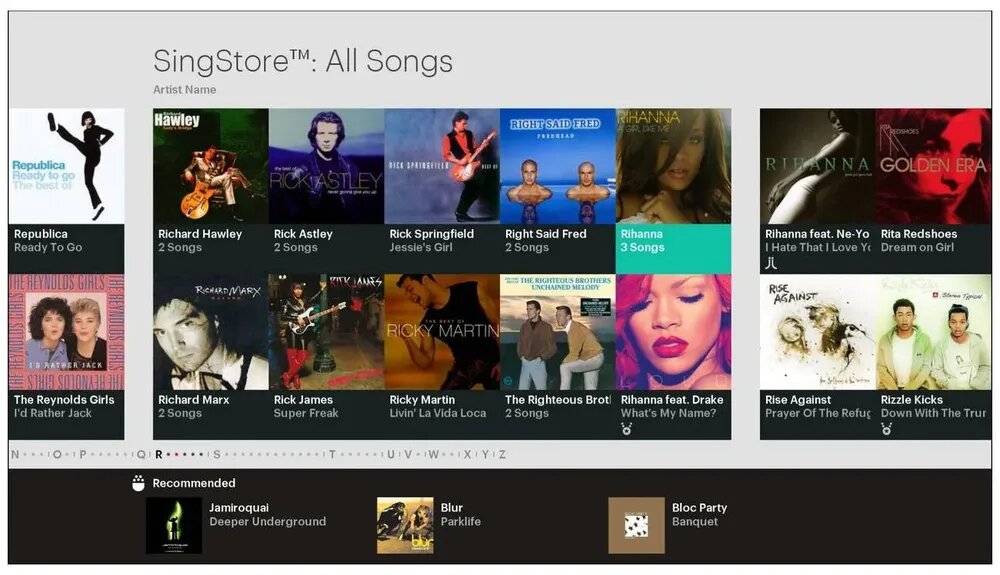This screenshot has width=1000, height=575.
Task: Click the SingStore All Songs title
Action: click(x=303, y=61)
